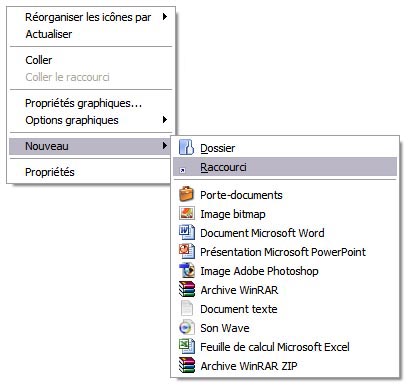415x389 pixels.
Task: Click the Son Wave media icon
Action: 186,327
